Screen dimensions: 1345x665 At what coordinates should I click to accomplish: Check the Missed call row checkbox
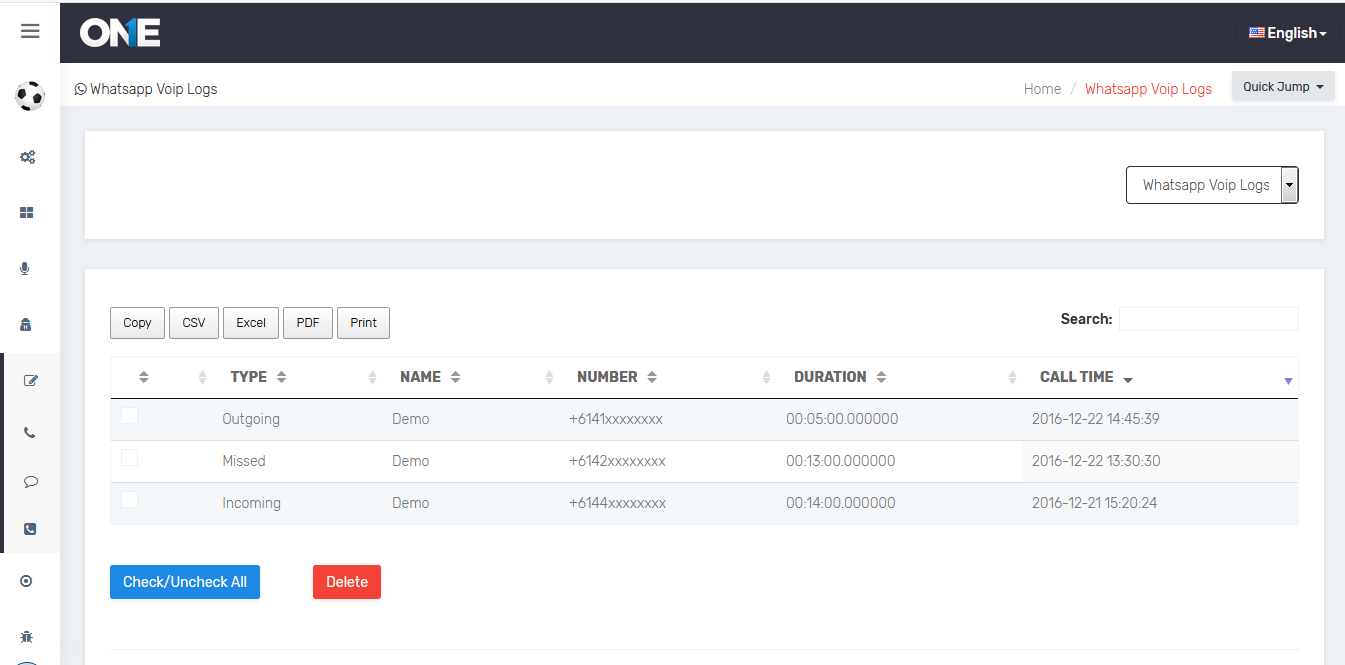[130, 458]
